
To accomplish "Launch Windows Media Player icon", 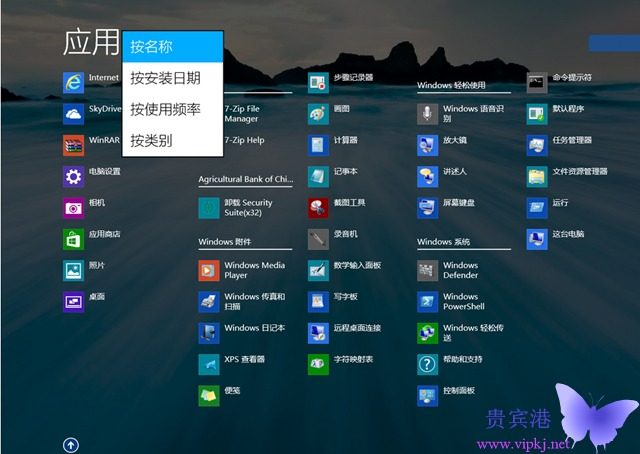I will click(x=209, y=271).
